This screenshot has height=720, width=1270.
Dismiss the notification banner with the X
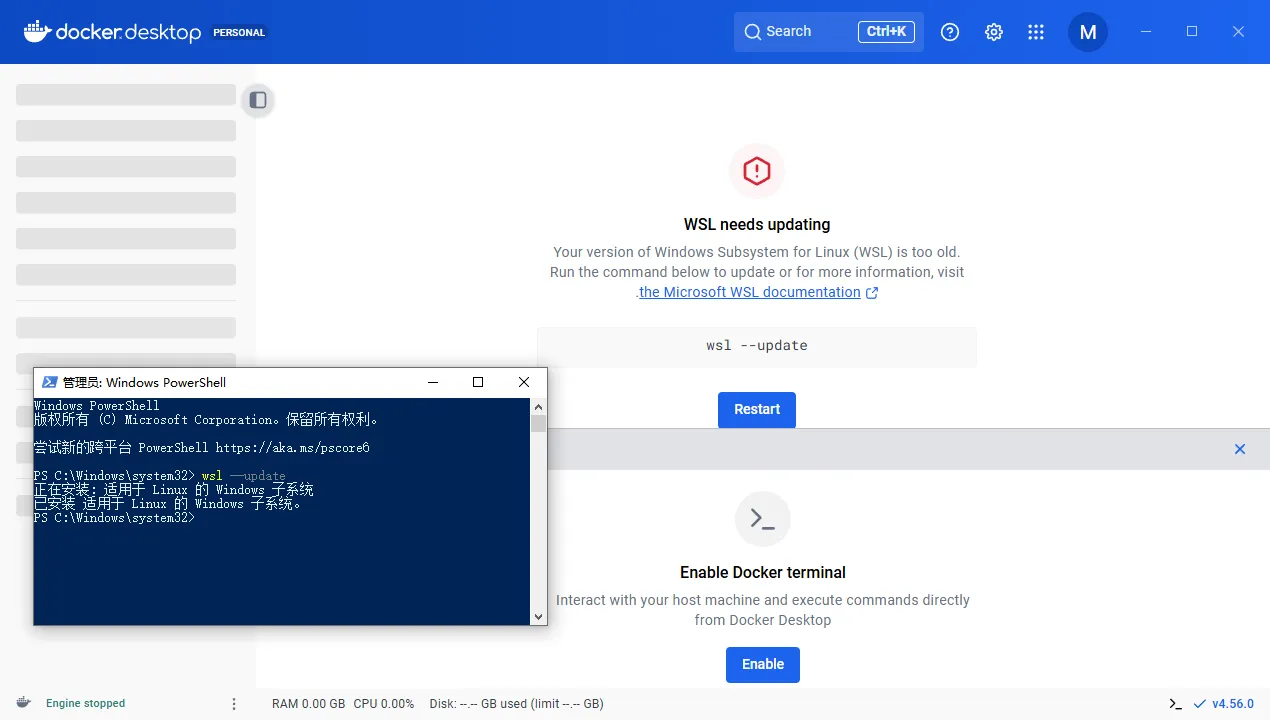(1240, 449)
